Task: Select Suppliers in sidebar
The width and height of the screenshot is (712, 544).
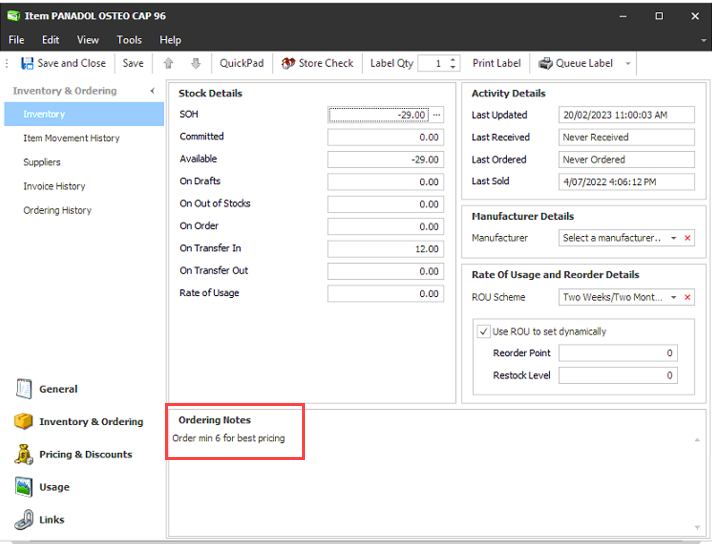Action: pos(42,162)
